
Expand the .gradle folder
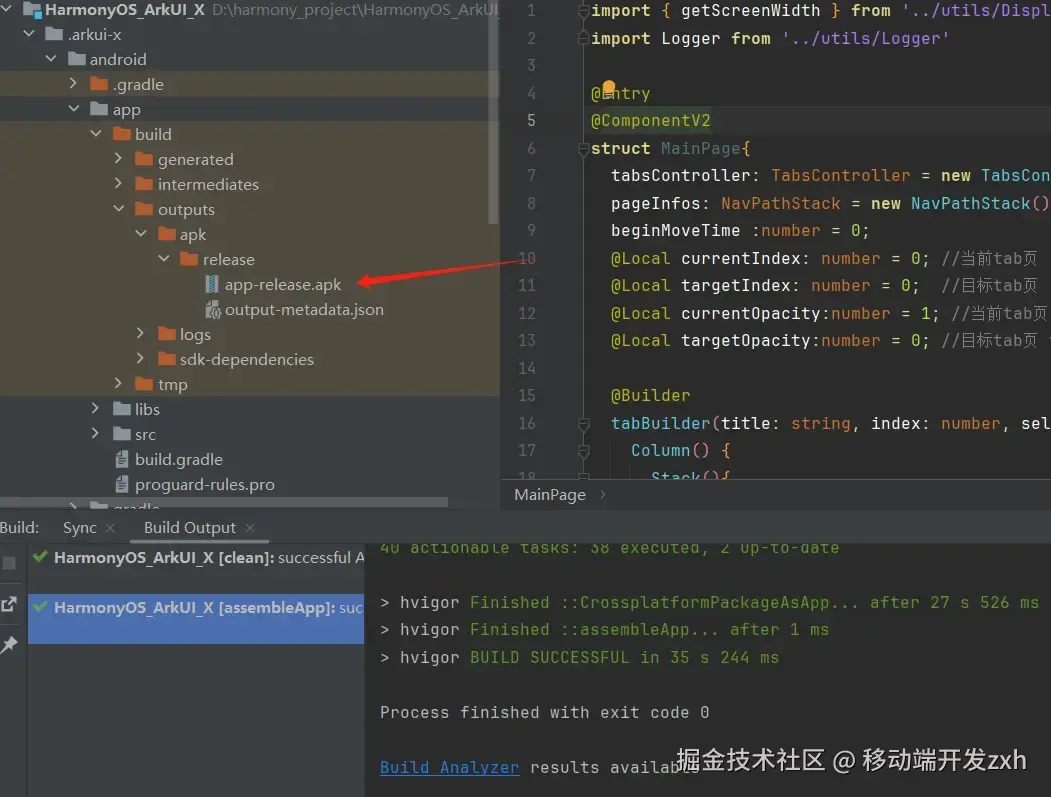tap(73, 83)
